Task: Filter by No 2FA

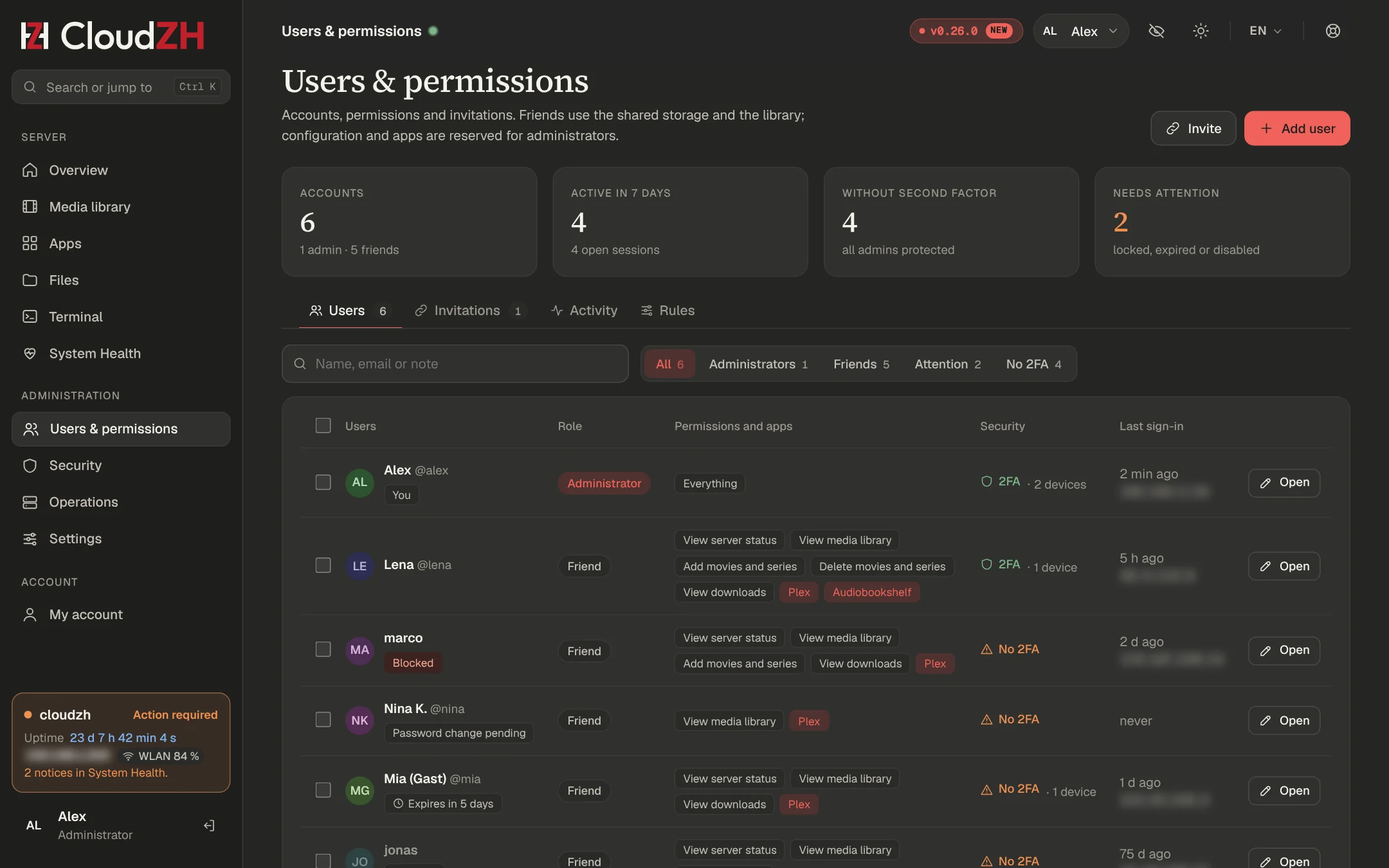Action: point(1033,364)
